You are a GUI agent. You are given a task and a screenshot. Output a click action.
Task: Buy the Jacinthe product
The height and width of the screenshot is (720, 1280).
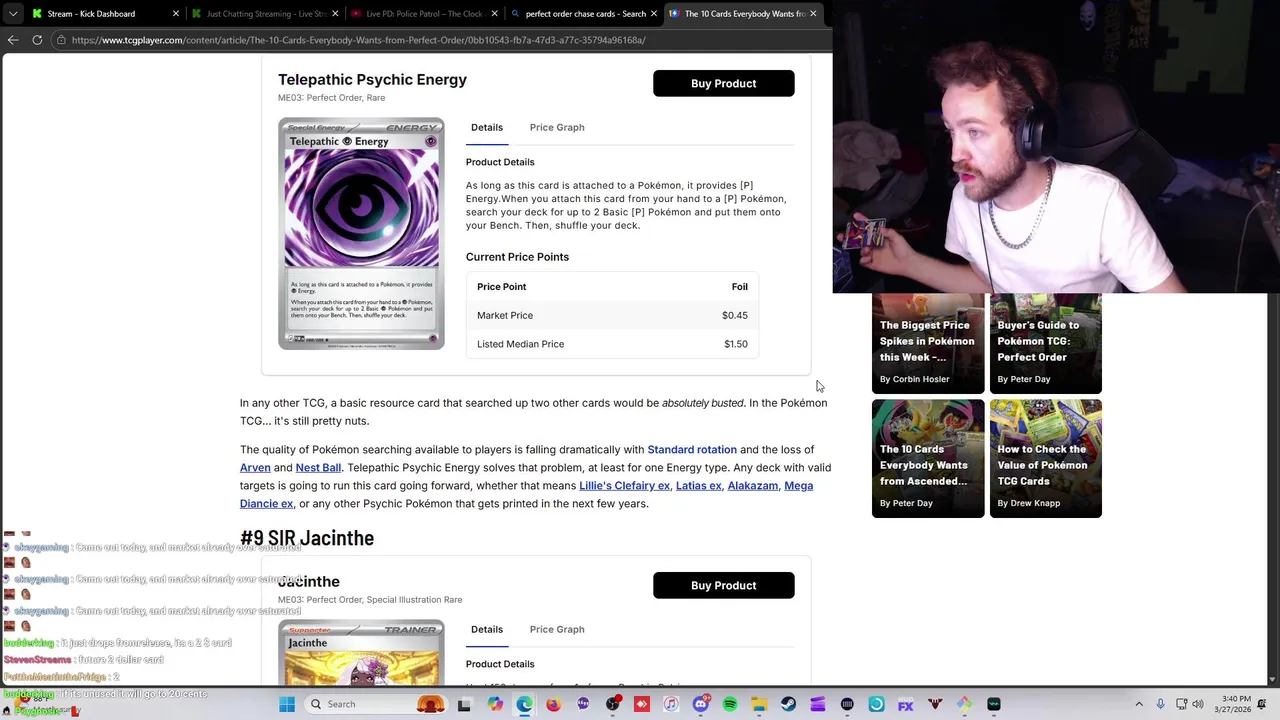click(723, 585)
